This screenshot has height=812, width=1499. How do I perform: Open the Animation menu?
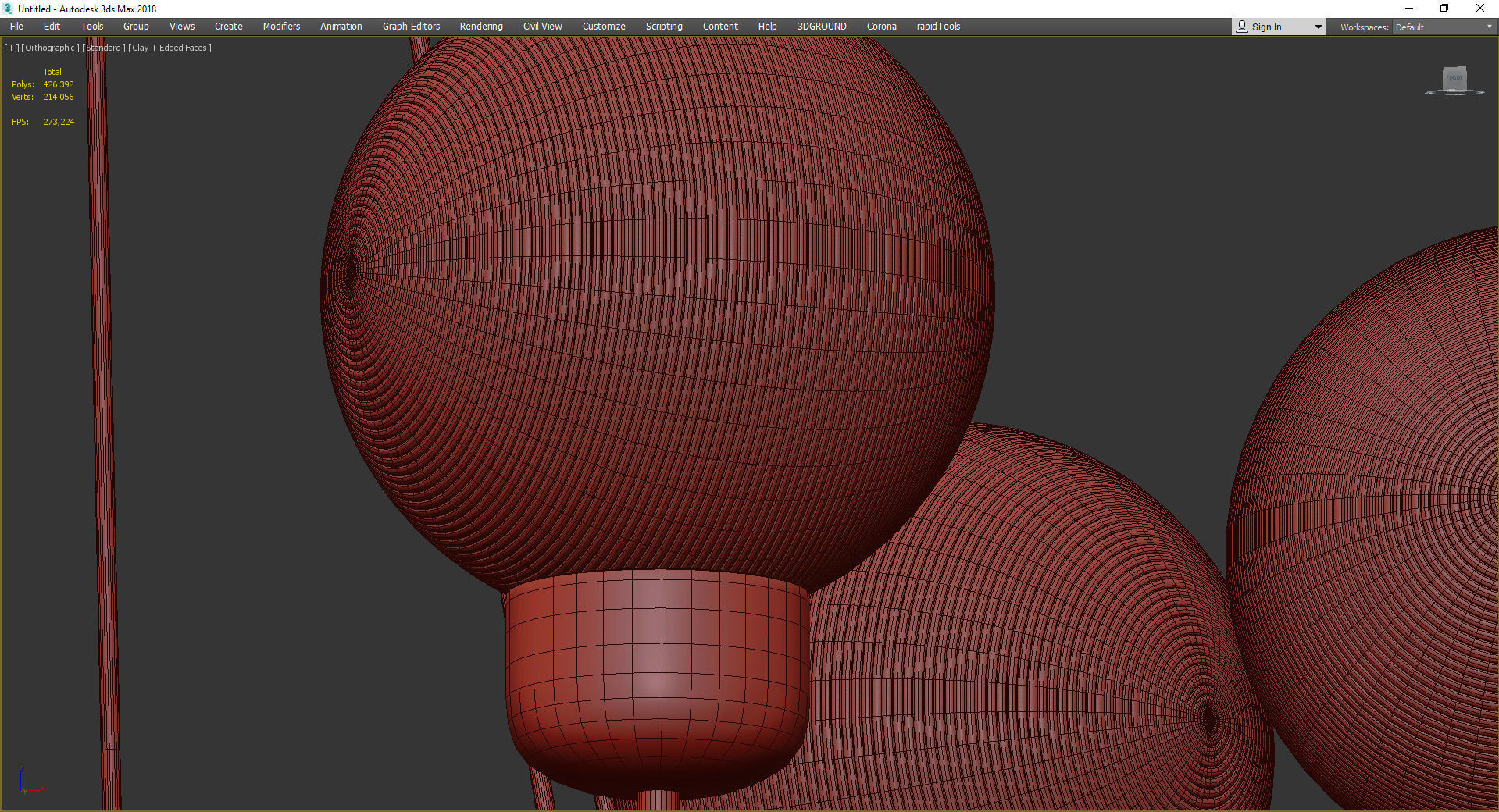click(x=341, y=27)
